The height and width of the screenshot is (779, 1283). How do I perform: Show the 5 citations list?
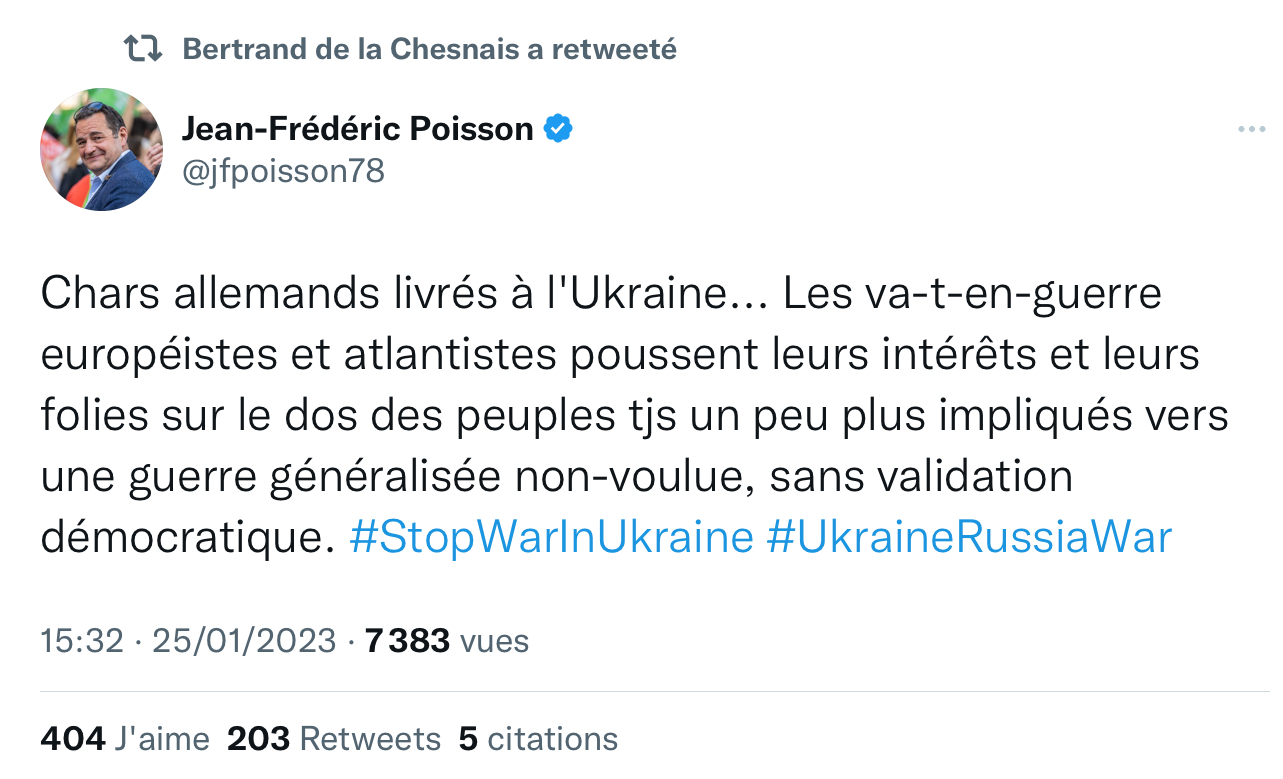point(538,739)
